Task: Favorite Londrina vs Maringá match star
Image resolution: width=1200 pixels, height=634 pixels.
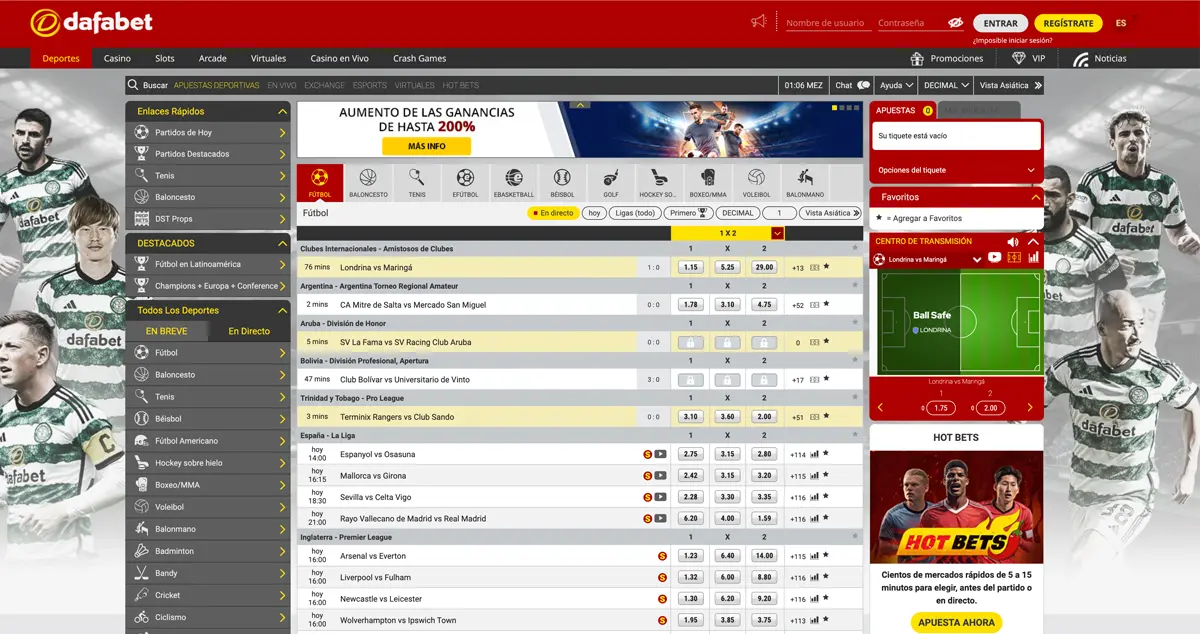Action: click(x=826, y=267)
